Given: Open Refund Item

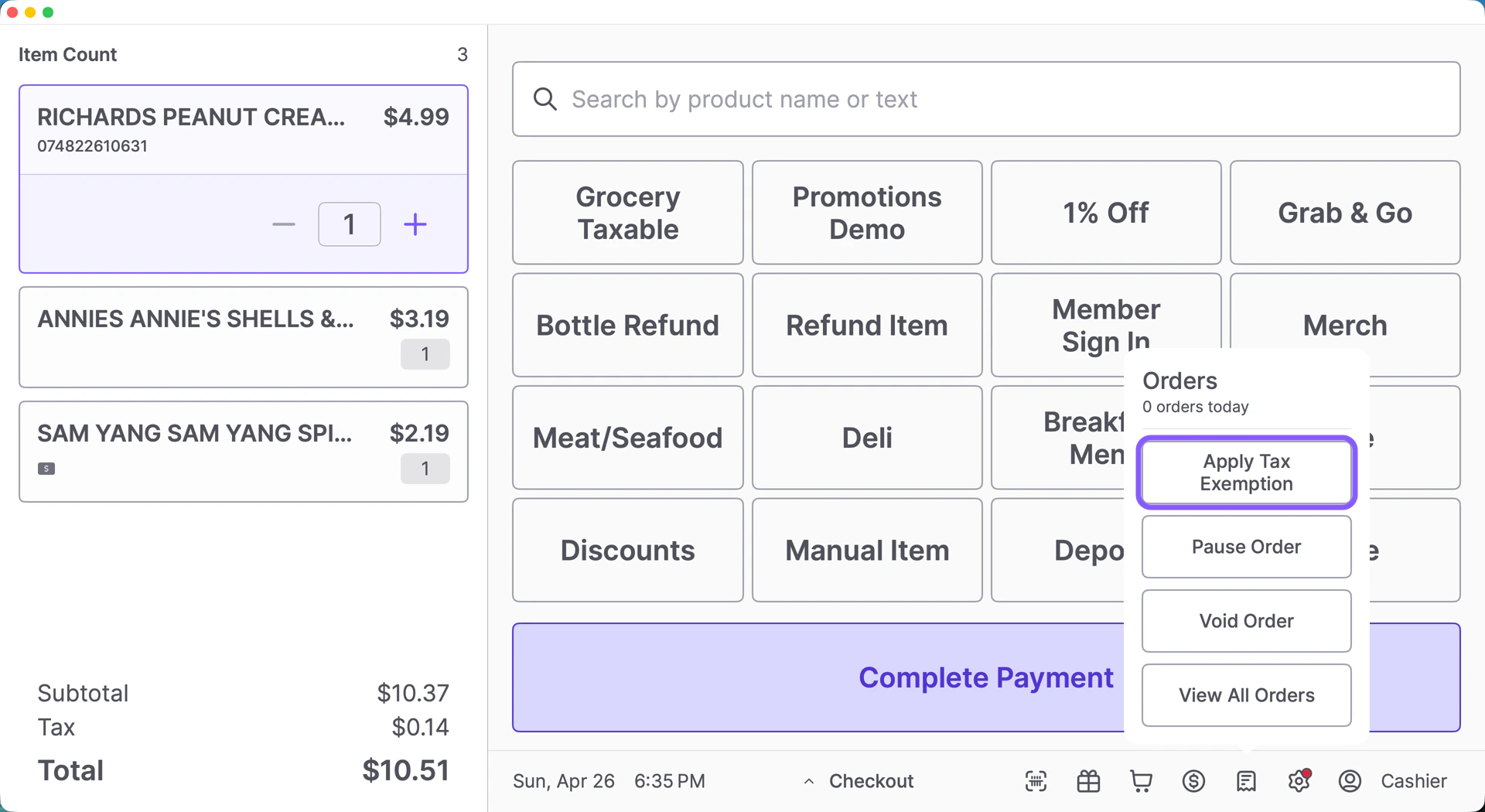Looking at the screenshot, I should pos(866,325).
